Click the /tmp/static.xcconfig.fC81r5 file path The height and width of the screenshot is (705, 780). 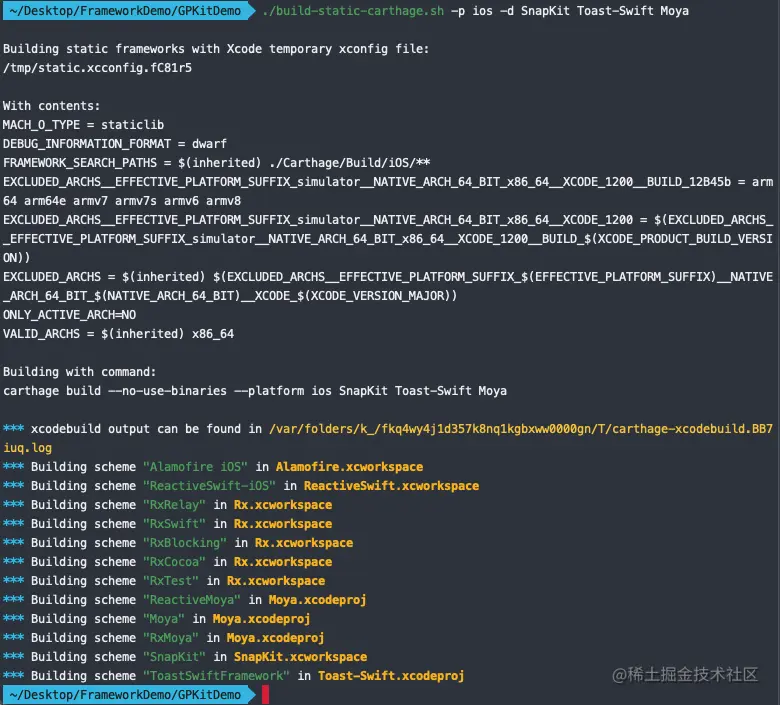click(x=97, y=68)
